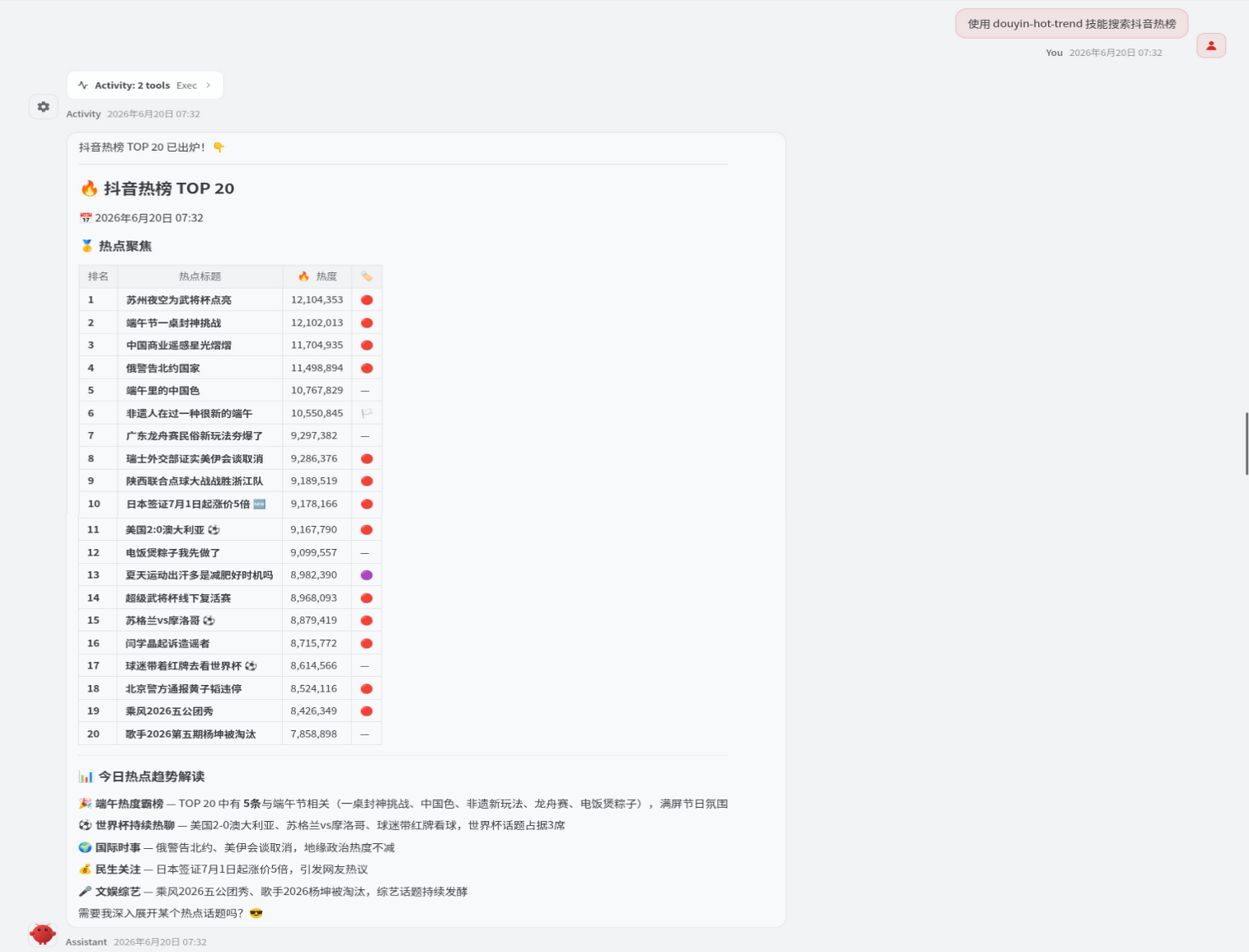The height and width of the screenshot is (952, 1249).
Task: Click the "排名" column header
Action: (x=98, y=277)
